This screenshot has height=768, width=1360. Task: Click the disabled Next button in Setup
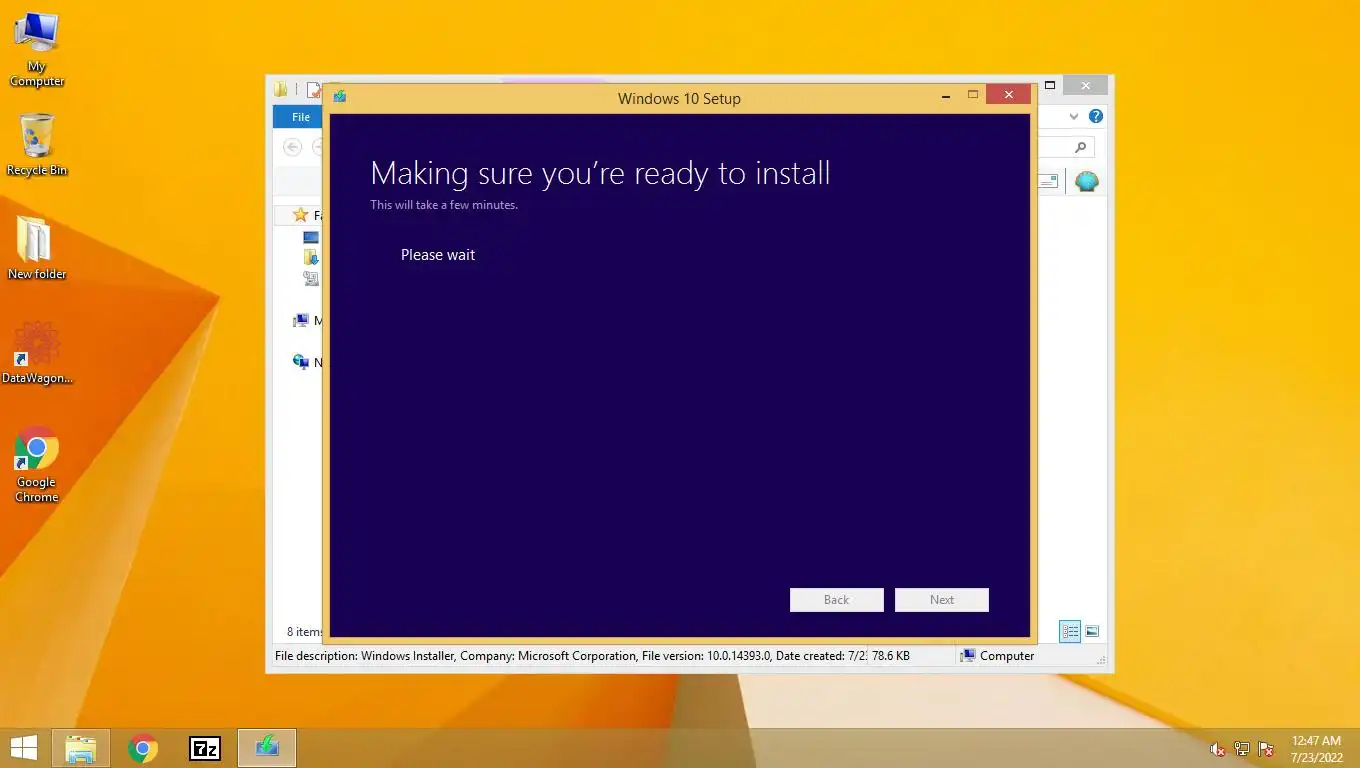942,600
